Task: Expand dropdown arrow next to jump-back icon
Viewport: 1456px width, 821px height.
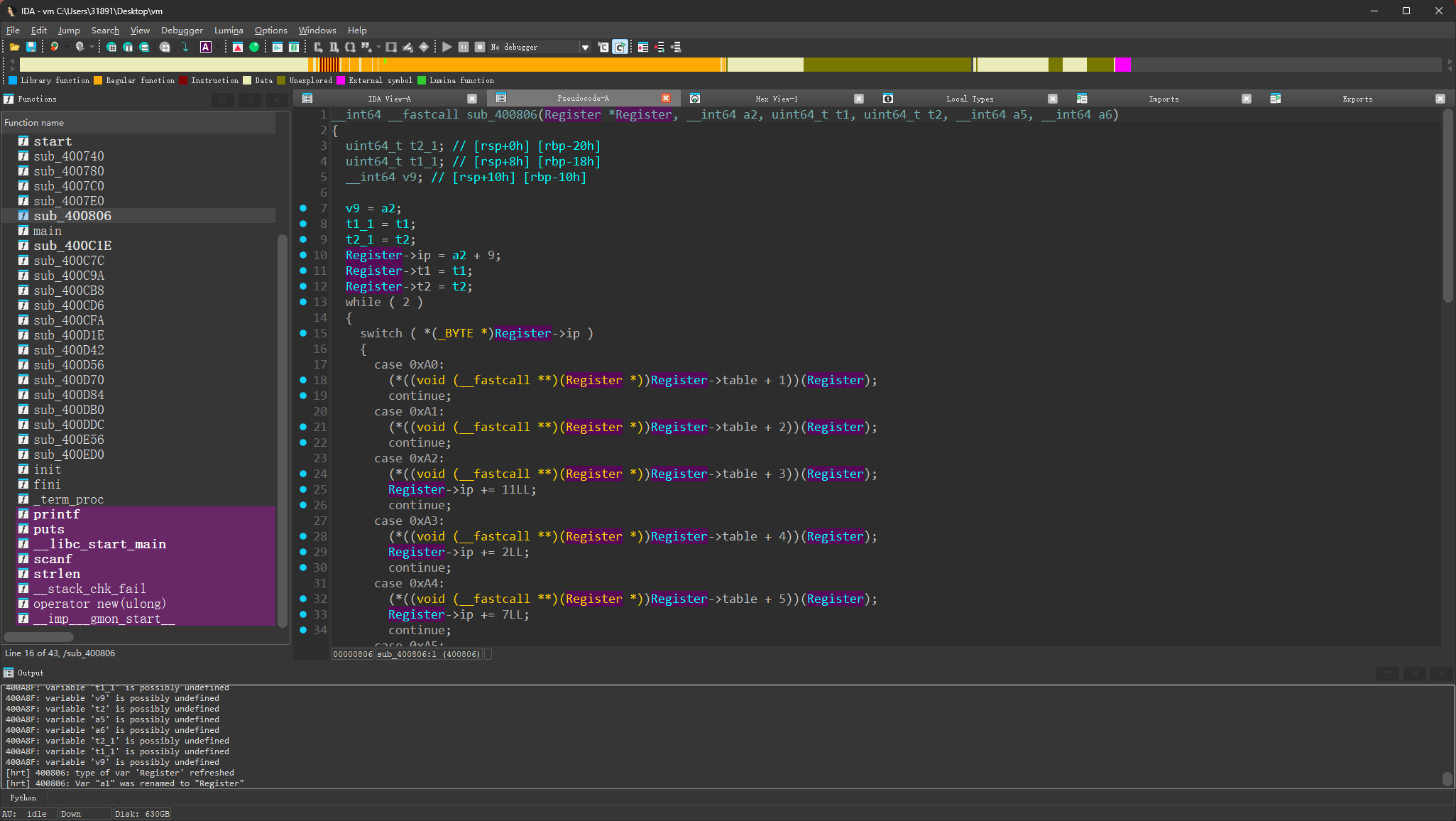Action: pos(67,47)
